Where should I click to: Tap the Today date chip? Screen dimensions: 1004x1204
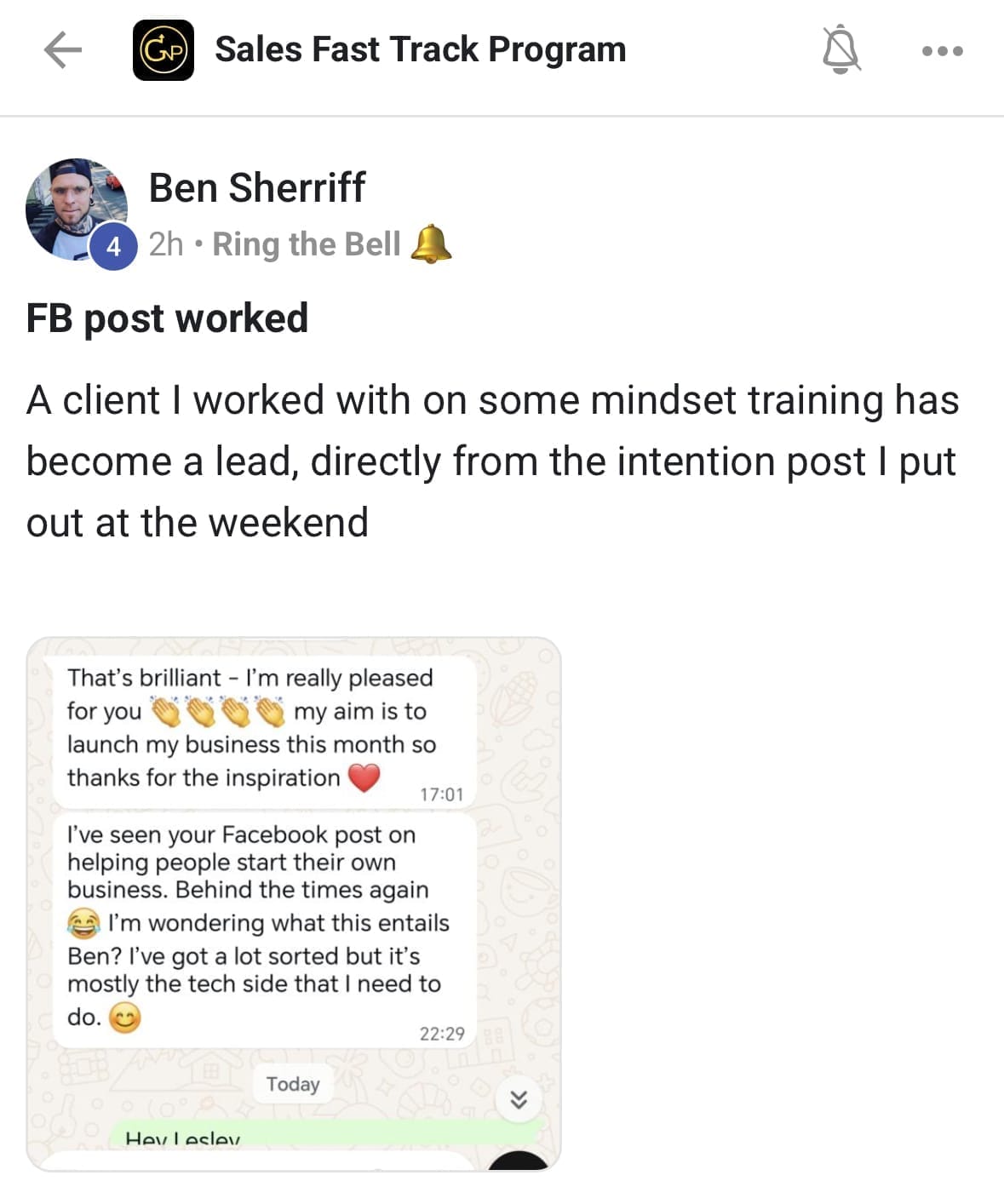point(292,1084)
